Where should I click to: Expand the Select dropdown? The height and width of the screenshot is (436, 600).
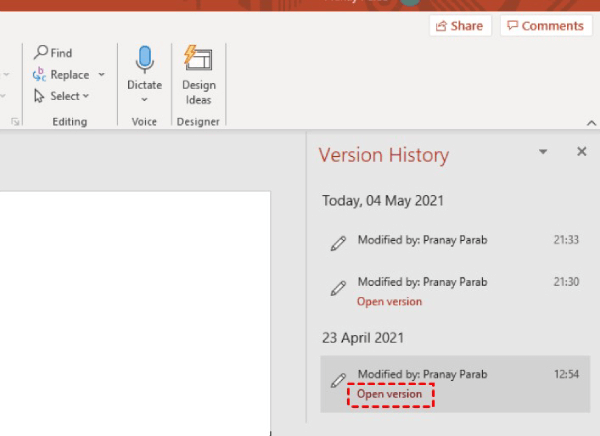tap(86, 96)
